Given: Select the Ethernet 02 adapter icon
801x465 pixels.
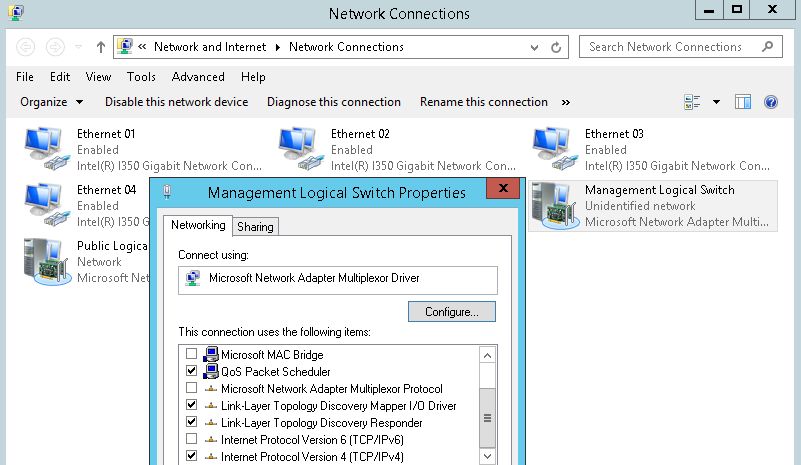Looking at the screenshot, I should coord(301,149).
